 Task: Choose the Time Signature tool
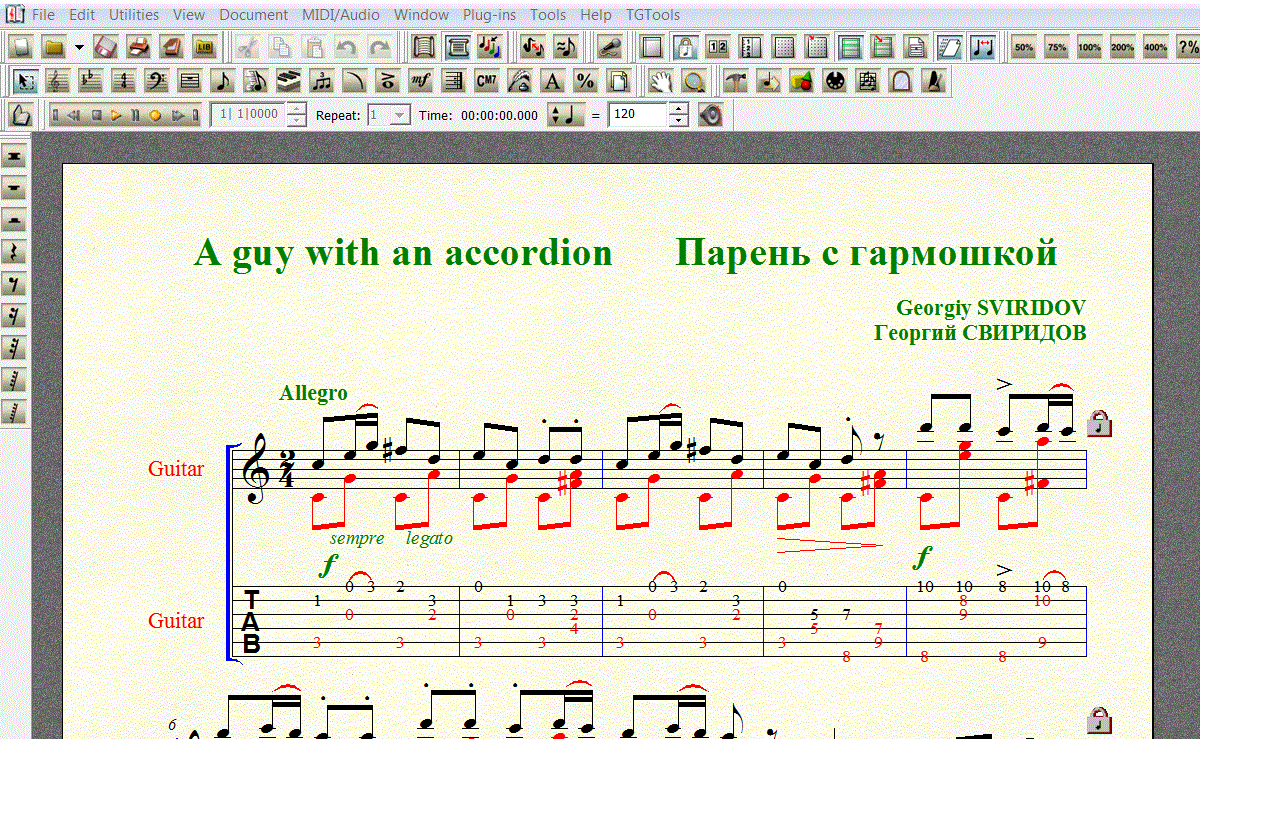click(124, 81)
